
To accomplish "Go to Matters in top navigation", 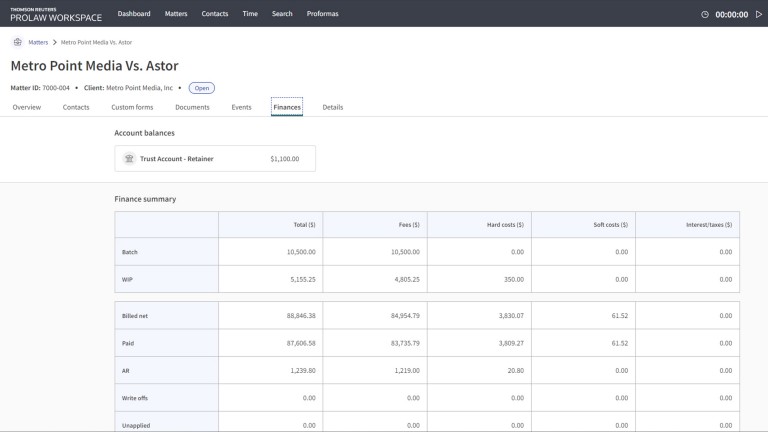I will pyautogui.click(x=176, y=14).
